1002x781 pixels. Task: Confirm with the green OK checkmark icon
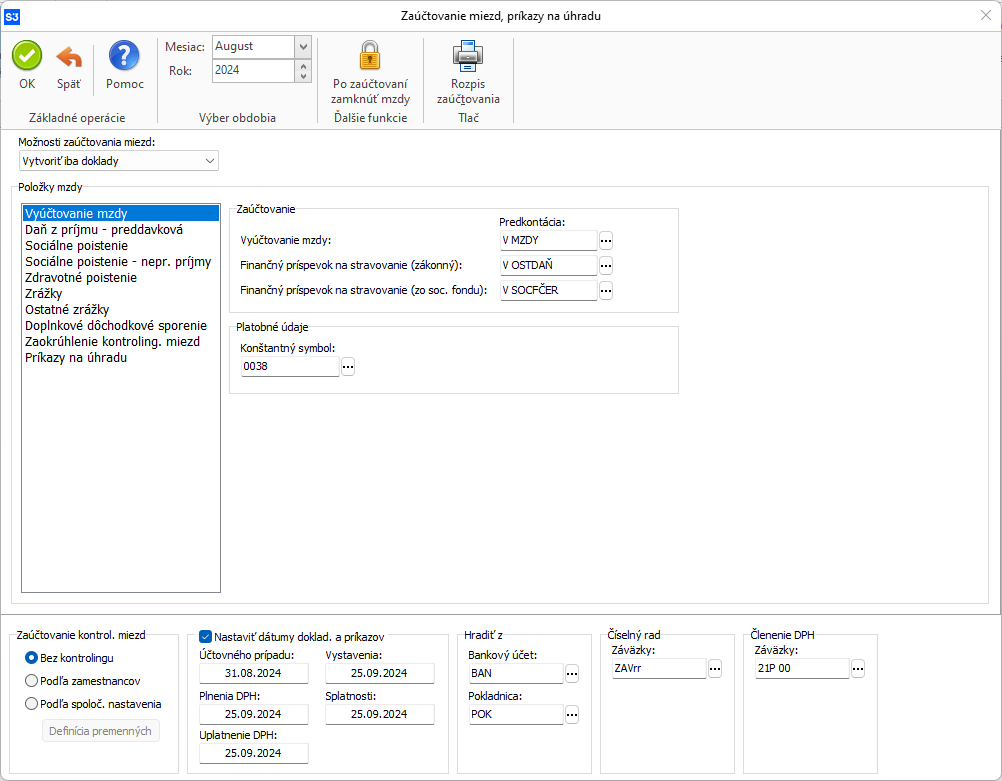27,56
